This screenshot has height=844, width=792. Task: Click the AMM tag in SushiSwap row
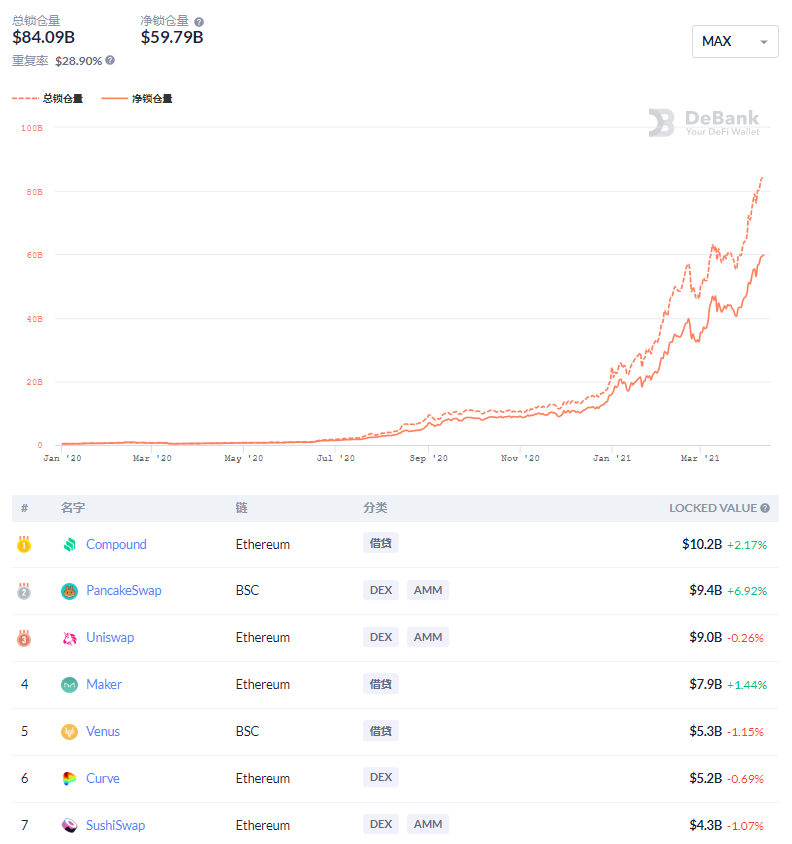(428, 824)
